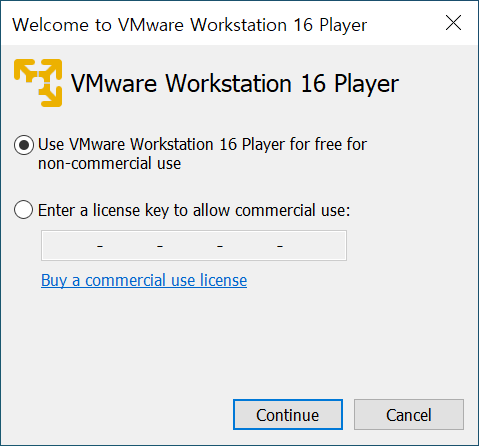Viewport: 479px width, 446px height.
Task: Click the VMware Workstation 16 Player heading
Action: tap(235, 84)
